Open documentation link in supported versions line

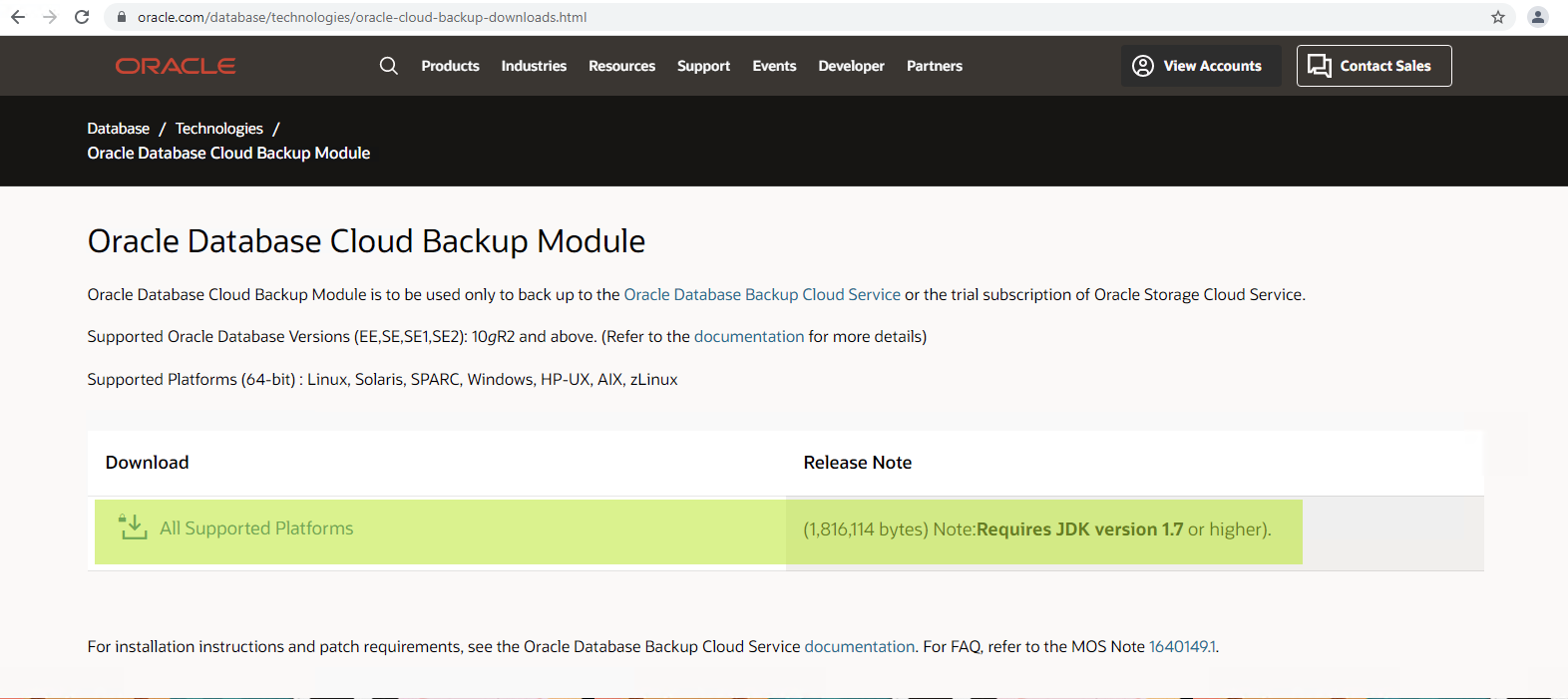[x=749, y=337]
